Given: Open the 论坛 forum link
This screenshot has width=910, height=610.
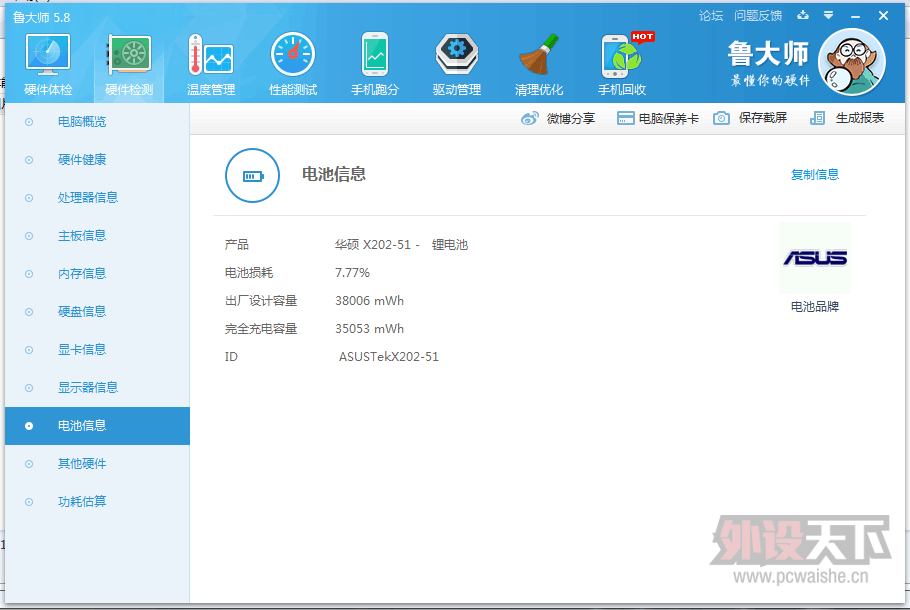Looking at the screenshot, I should 711,16.
